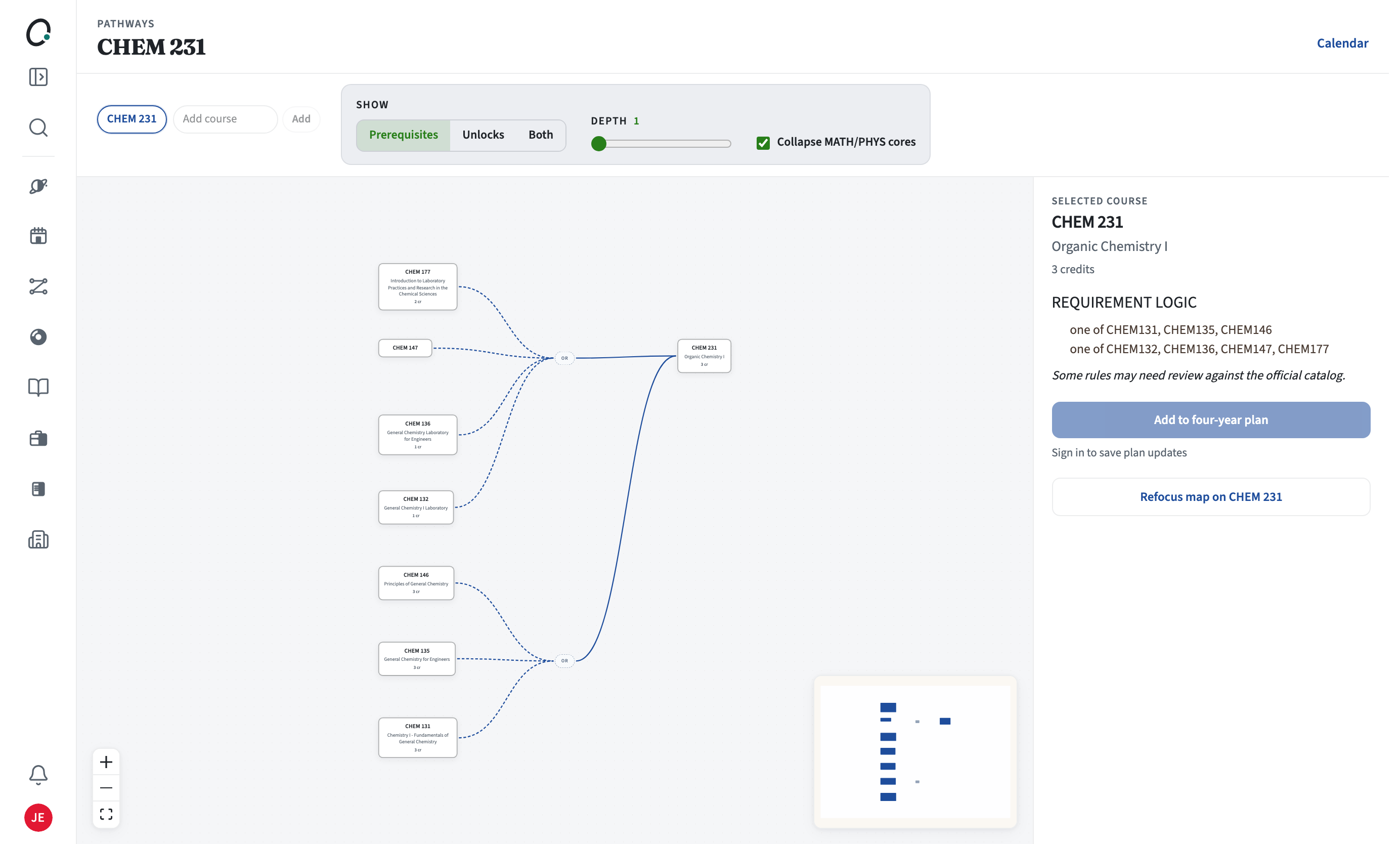Select the Prerequisites view
This screenshot has height=844, width=1400.
pos(404,135)
